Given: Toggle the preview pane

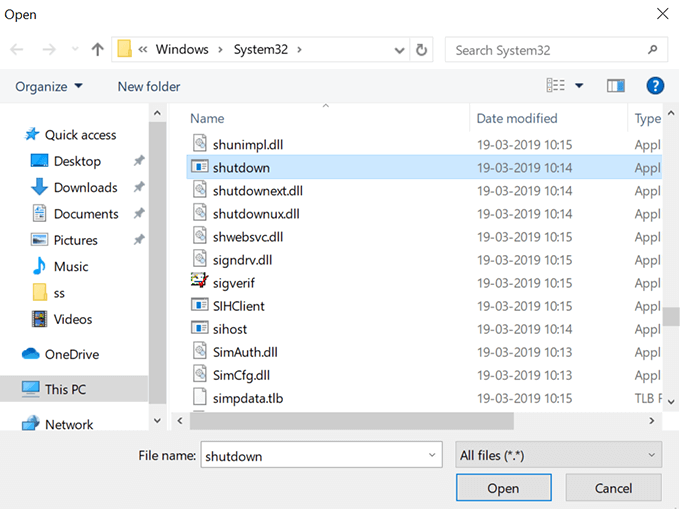Looking at the screenshot, I should [x=615, y=86].
